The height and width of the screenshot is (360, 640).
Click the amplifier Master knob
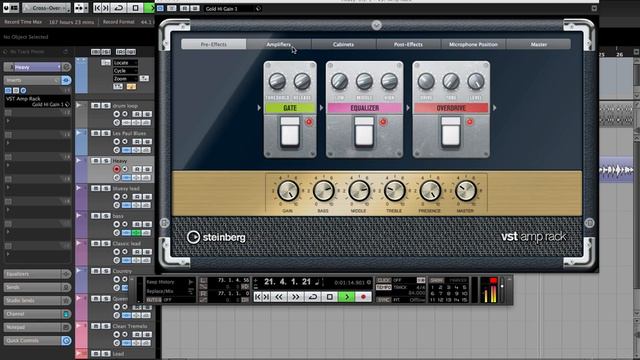click(465, 191)
